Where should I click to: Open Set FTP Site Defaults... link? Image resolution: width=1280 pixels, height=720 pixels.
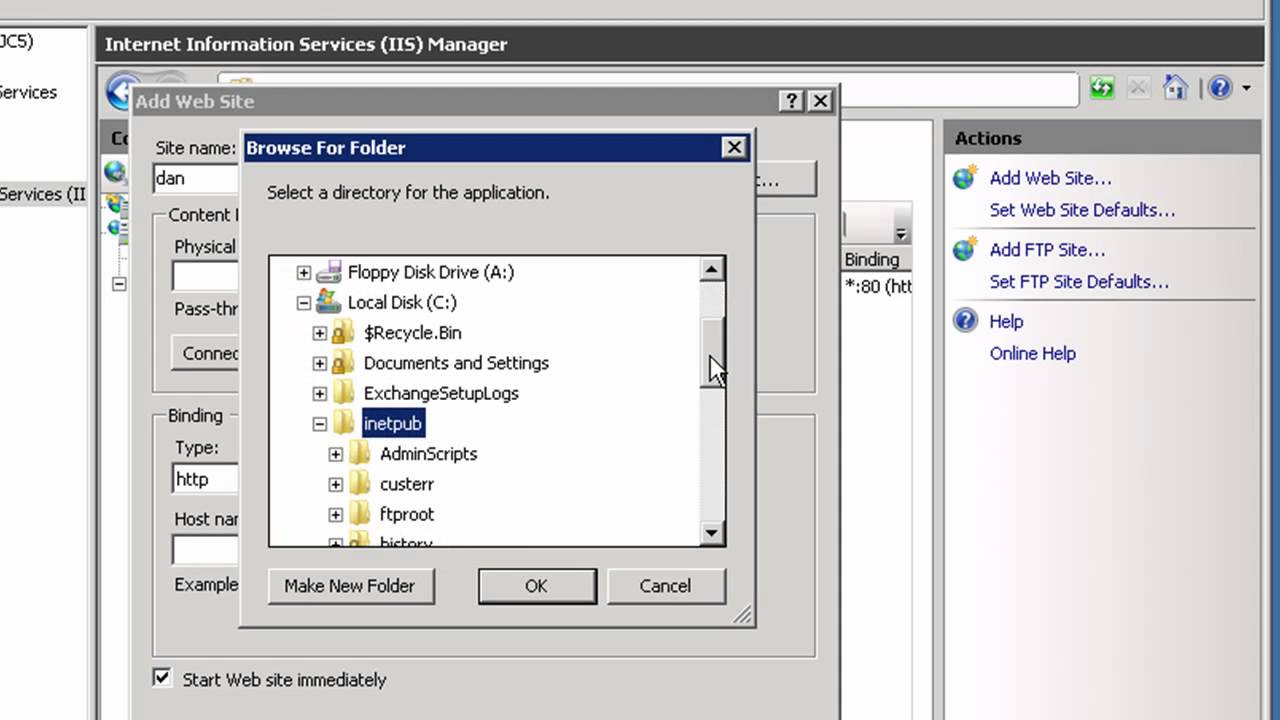[x=1079, y=281]
